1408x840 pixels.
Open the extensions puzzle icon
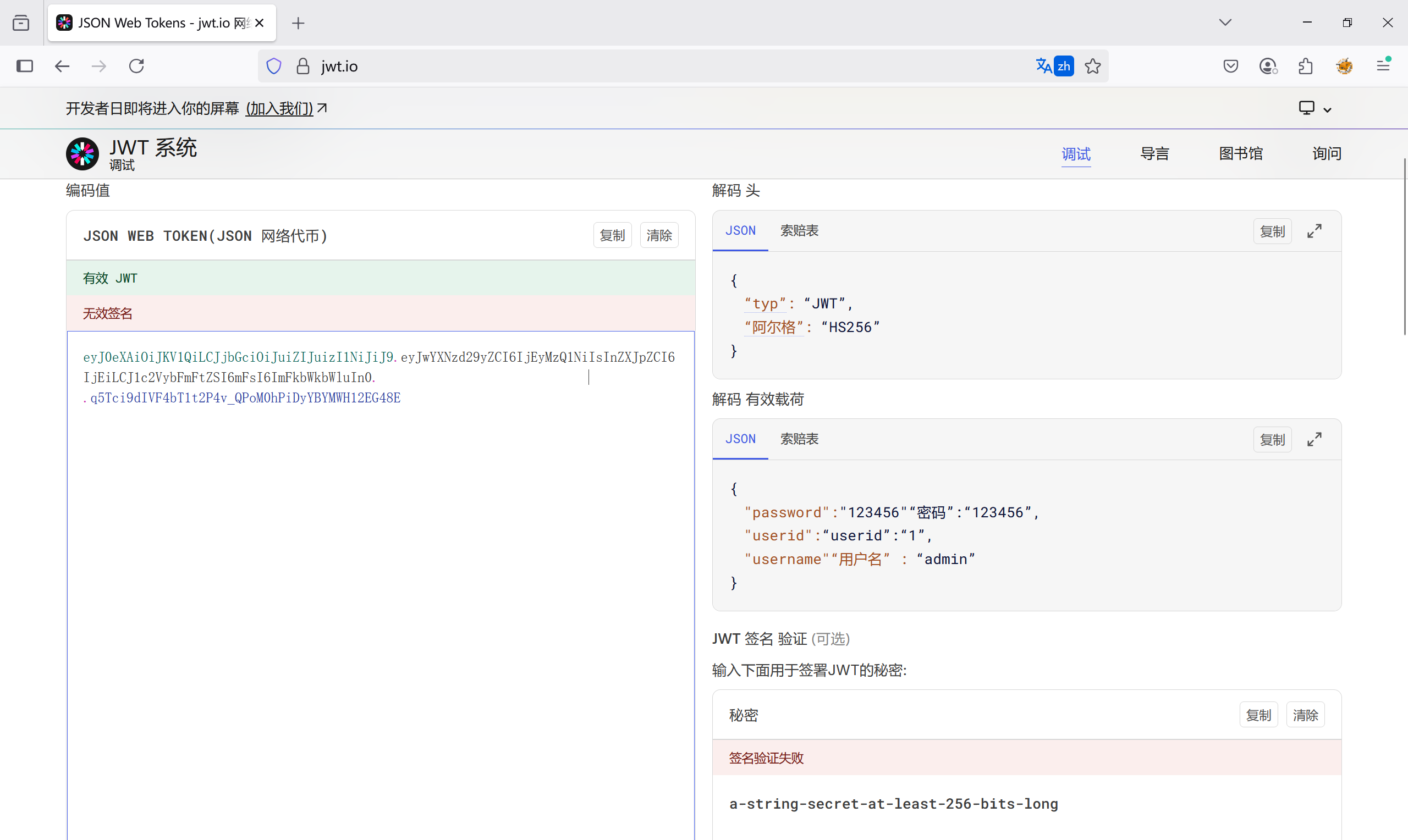pos(1306,66)
